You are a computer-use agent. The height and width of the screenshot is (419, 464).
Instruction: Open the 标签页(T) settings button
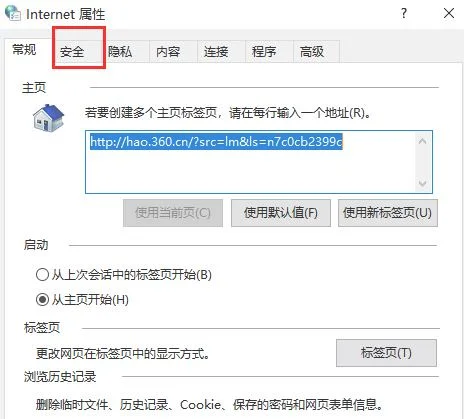[386, 353]
